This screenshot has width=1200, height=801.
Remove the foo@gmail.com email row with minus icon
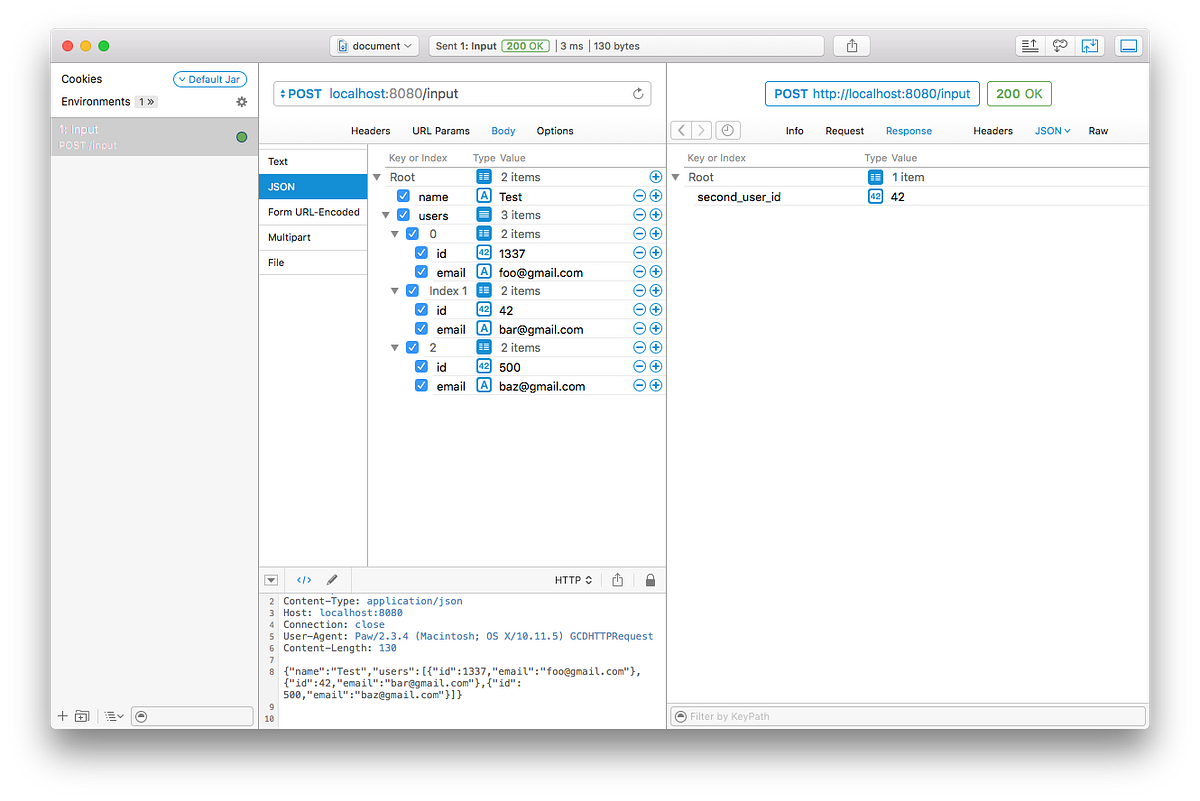[x=640, y=272]
